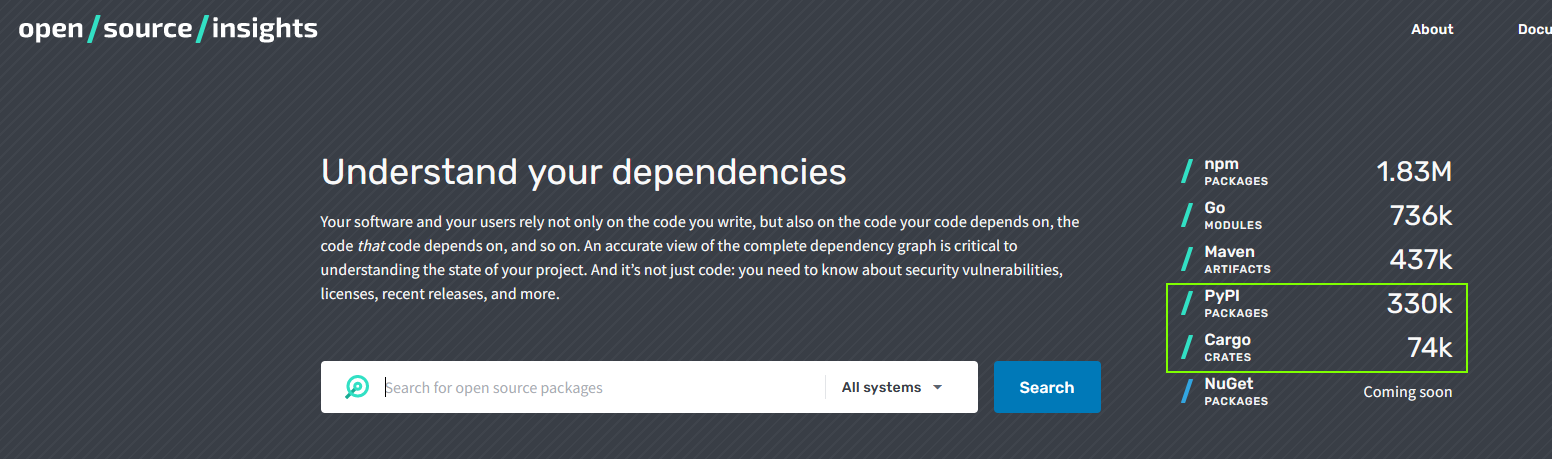
Task: Click the blue Search button
Action: [x=1047, y=387]
